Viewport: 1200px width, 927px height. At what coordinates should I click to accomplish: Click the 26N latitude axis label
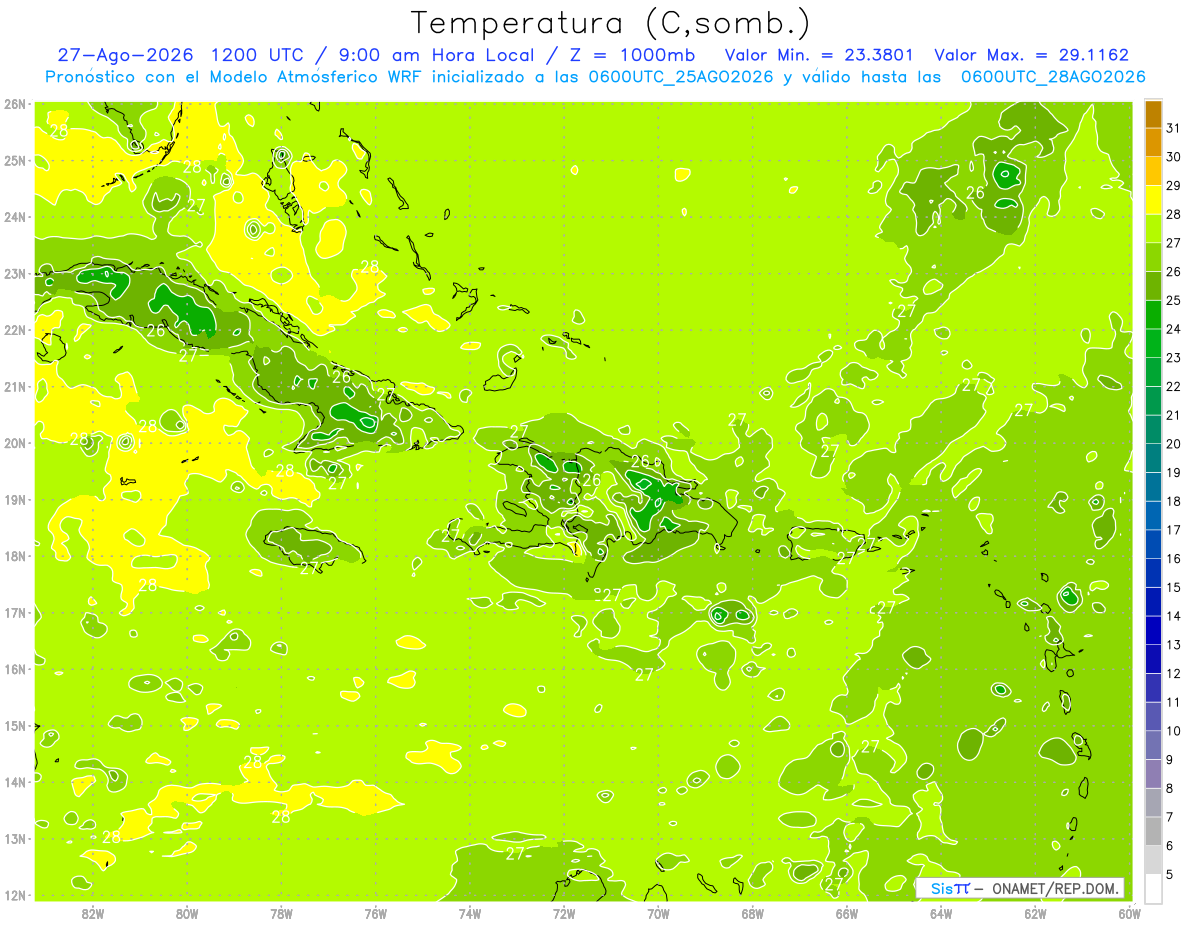coord(15,104)
